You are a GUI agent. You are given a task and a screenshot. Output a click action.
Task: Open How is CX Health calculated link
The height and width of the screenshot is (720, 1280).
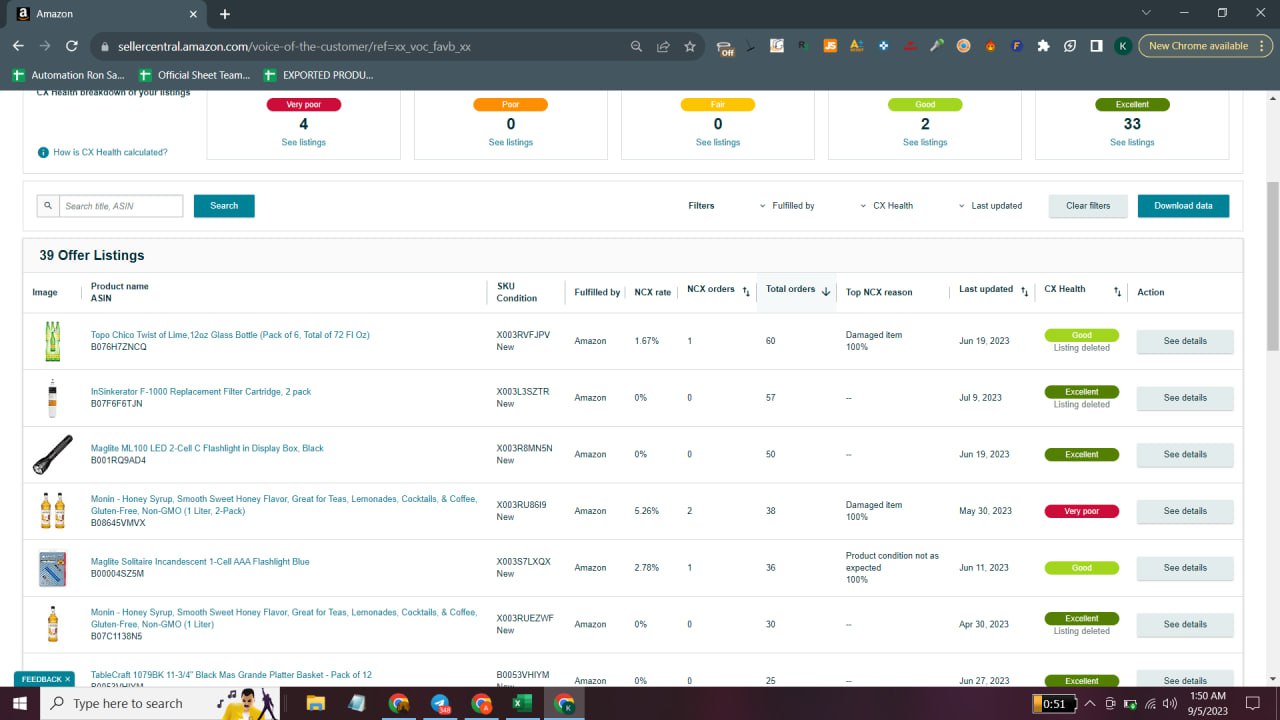point(110,153)
